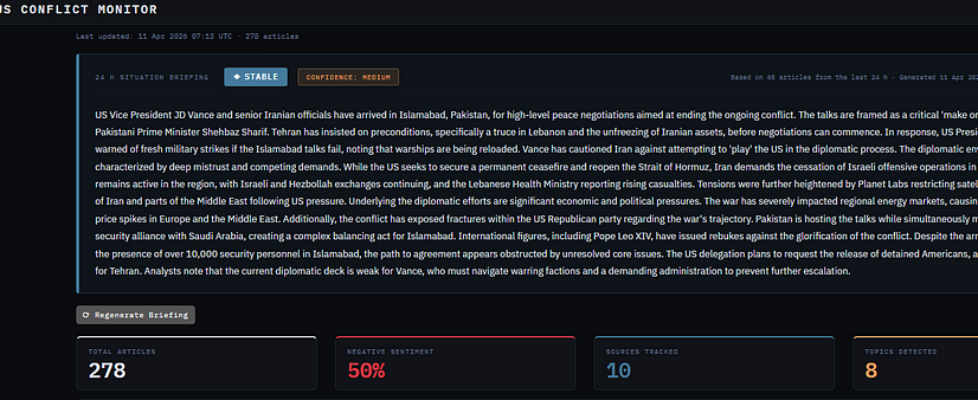
Task: Click the Conflict Monitor page title
Action: 80,10
